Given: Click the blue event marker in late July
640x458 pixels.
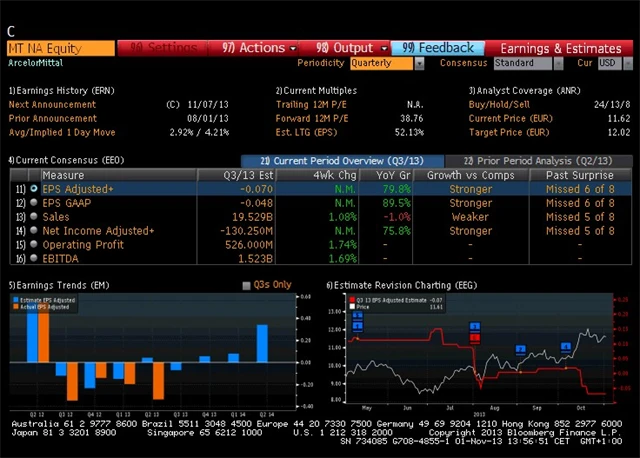Looking at the screenshot, I should click(475, 327).
